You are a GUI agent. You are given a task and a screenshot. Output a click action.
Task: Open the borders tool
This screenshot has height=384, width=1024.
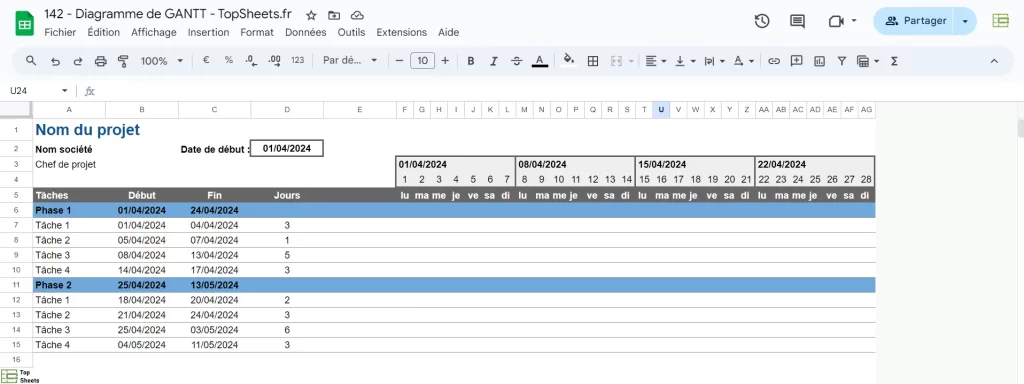(x=593, y=61)
